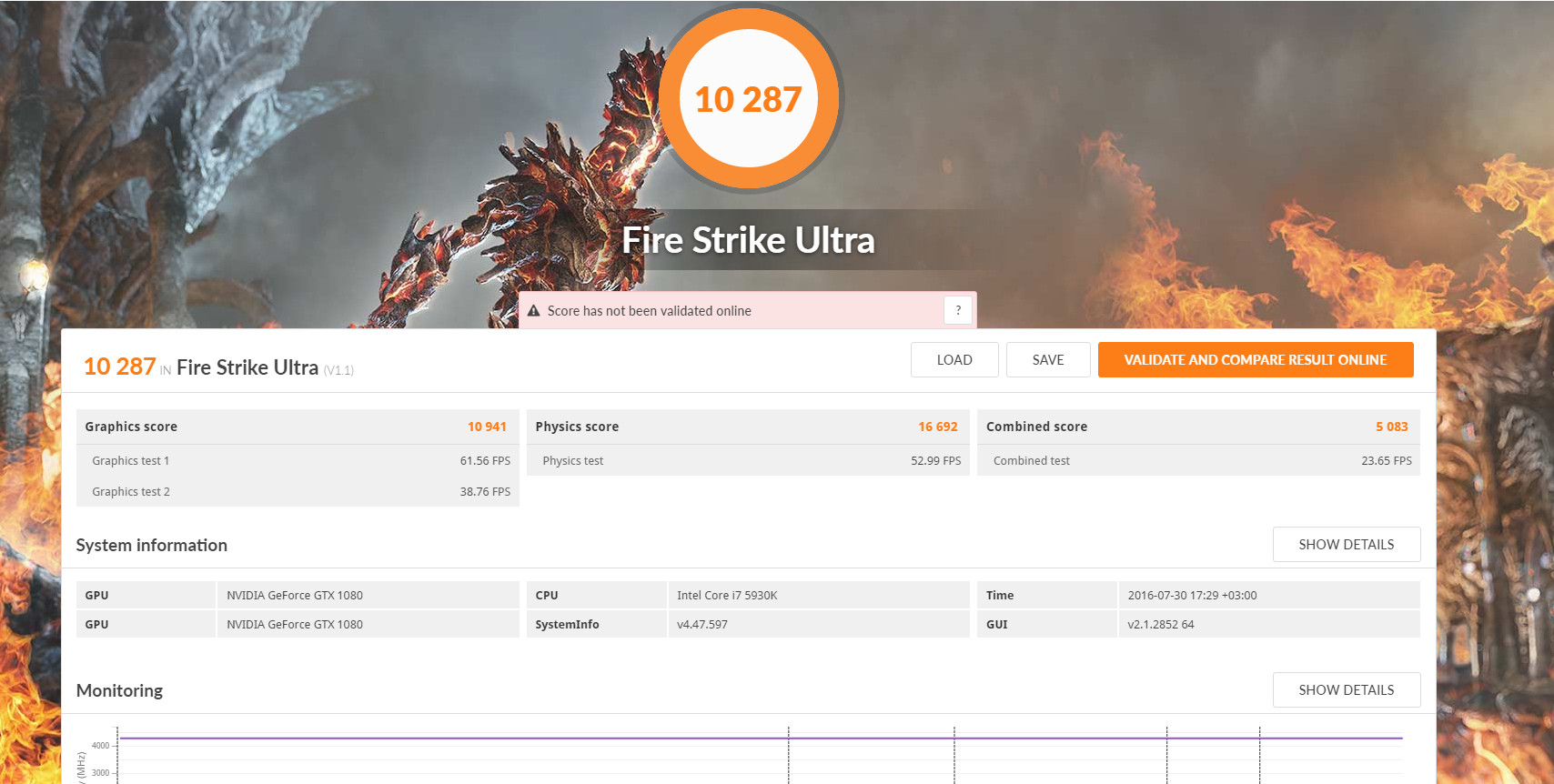
Task: Click the LOAD button
Action: (954, 359)
